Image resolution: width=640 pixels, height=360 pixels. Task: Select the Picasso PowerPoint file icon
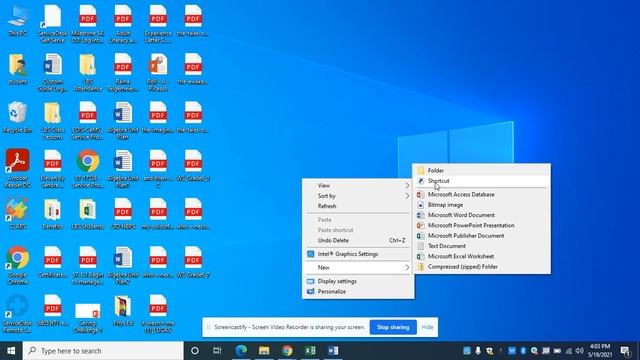click(x=158, y=72)
